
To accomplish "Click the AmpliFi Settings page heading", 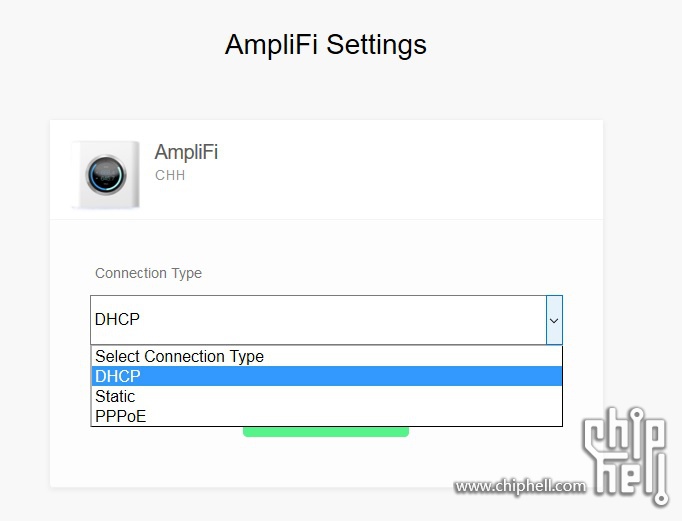I will 326,45.
